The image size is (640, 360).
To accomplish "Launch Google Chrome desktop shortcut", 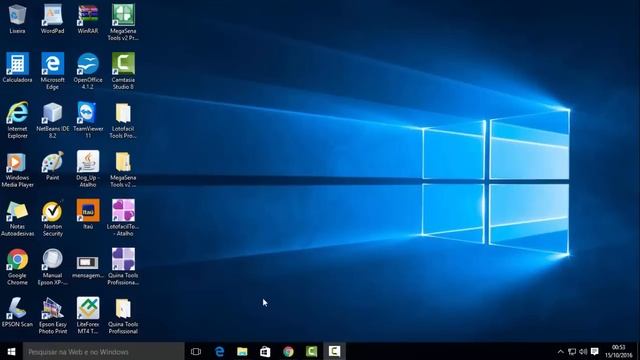I will click(x=17, y=259).
